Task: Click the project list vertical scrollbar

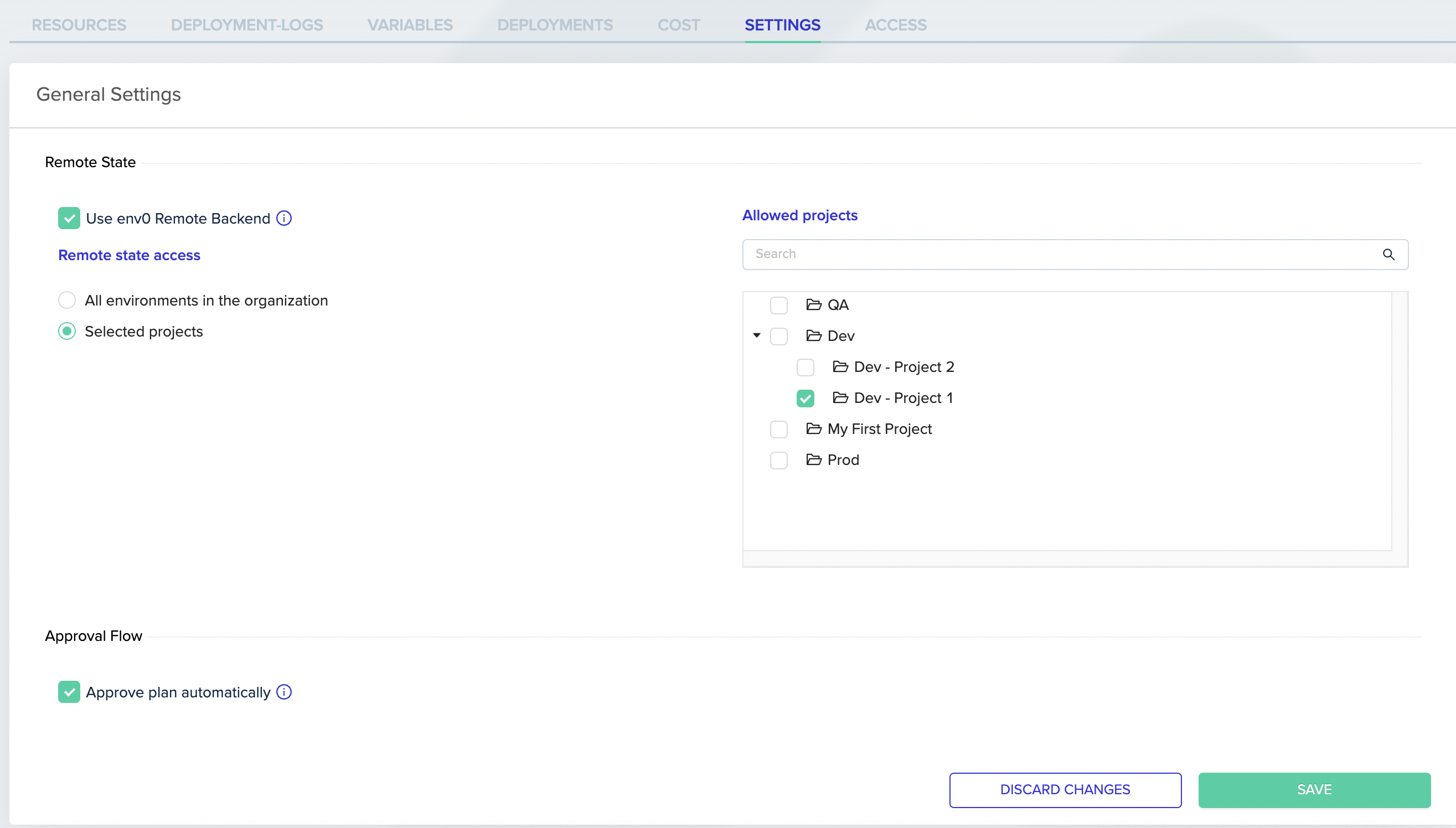Action: click(1400, 421)
